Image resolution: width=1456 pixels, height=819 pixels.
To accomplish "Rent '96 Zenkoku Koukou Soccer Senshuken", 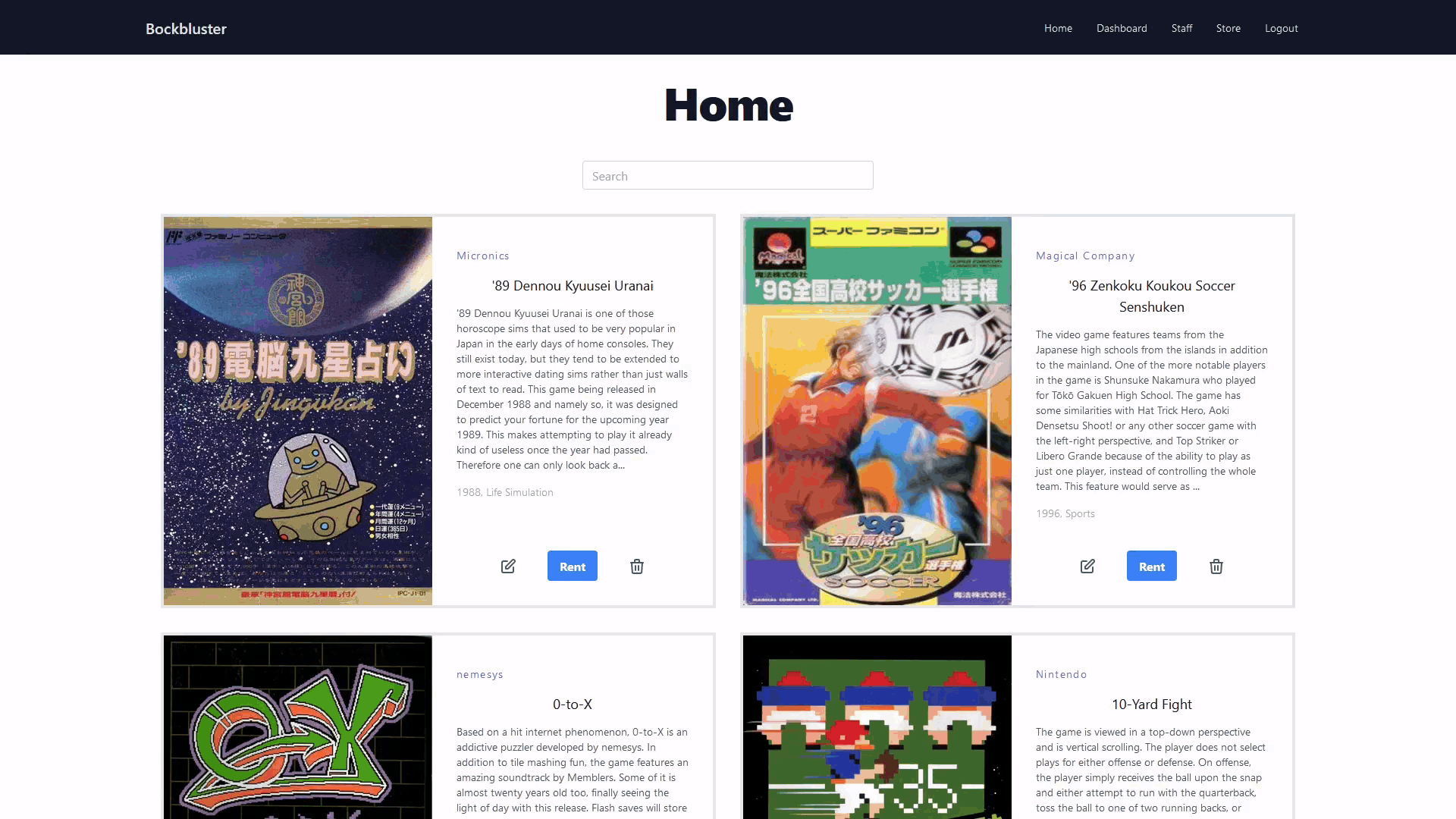I will (1152, 566).
